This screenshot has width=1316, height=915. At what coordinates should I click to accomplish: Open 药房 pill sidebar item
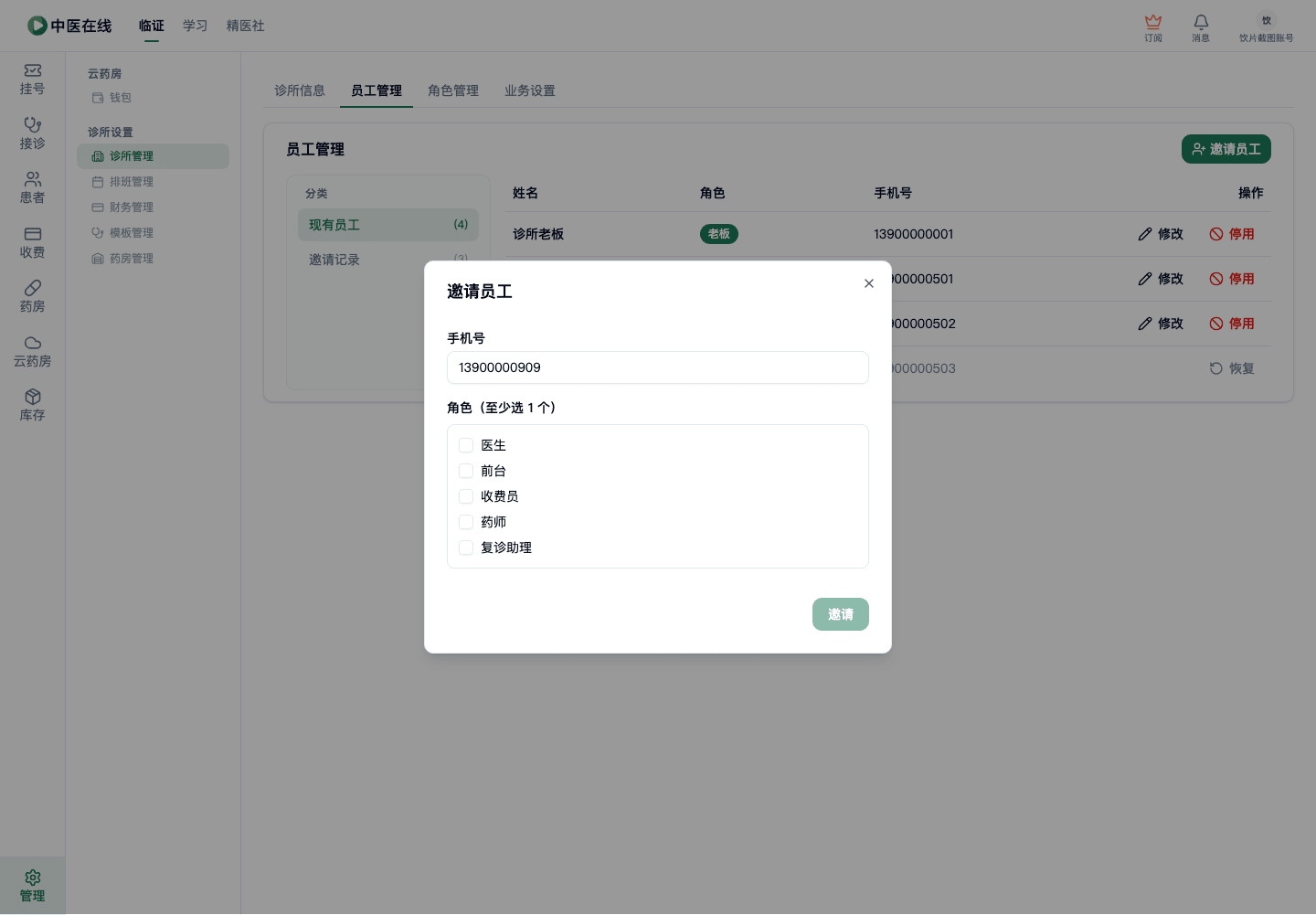33,297
